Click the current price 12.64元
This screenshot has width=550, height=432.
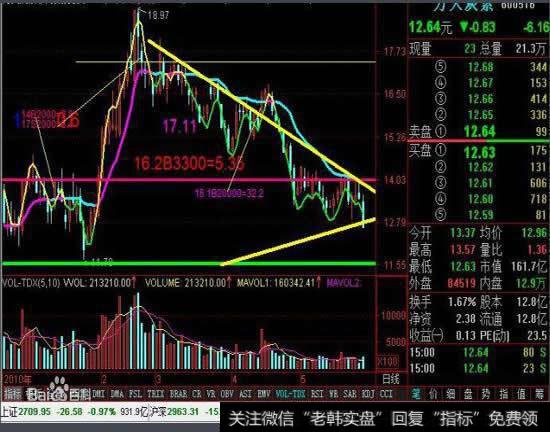click(430, 27)
